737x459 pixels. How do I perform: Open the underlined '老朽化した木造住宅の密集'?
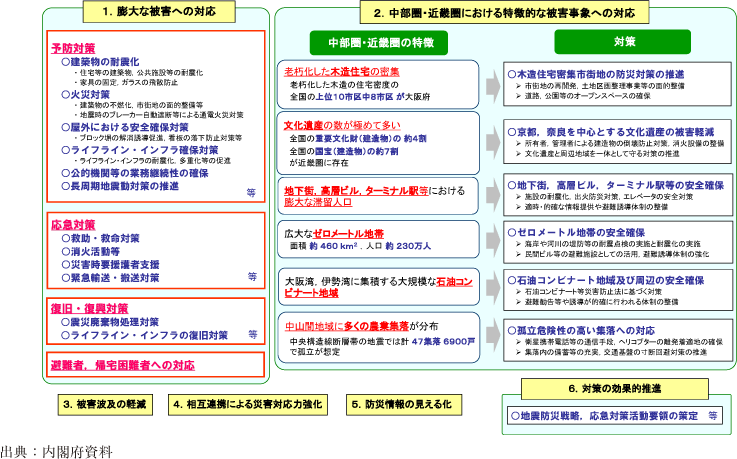pyautogui.click(x=342, y=71)
